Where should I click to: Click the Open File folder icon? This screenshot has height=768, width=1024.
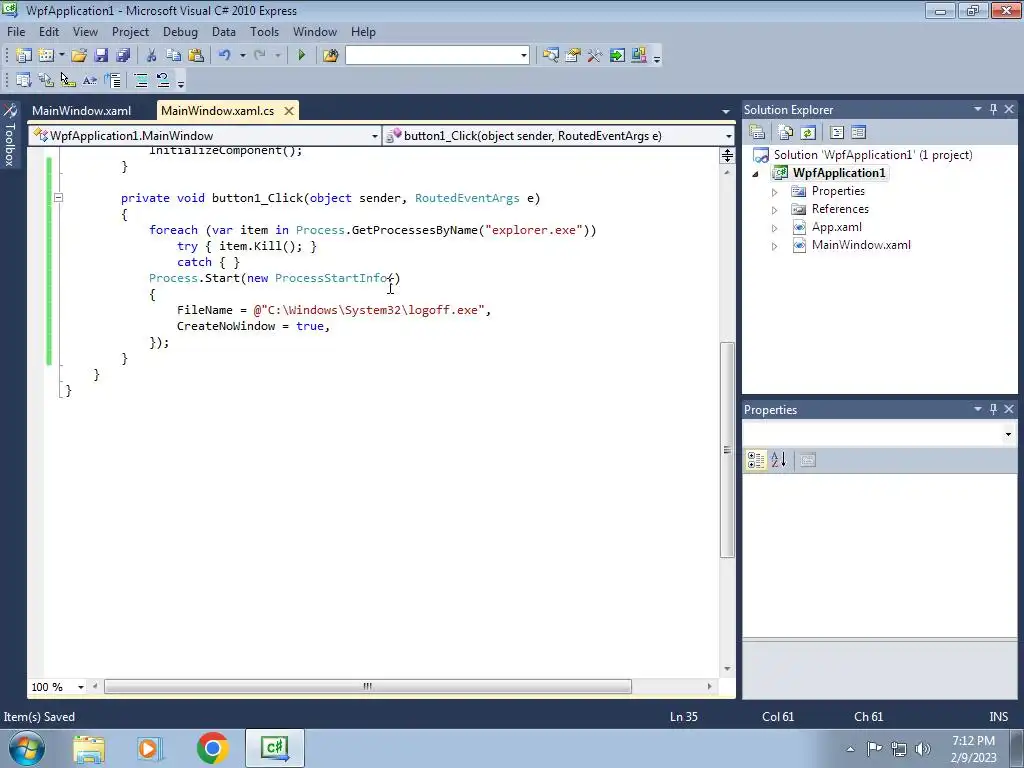[x=79, y=56]
